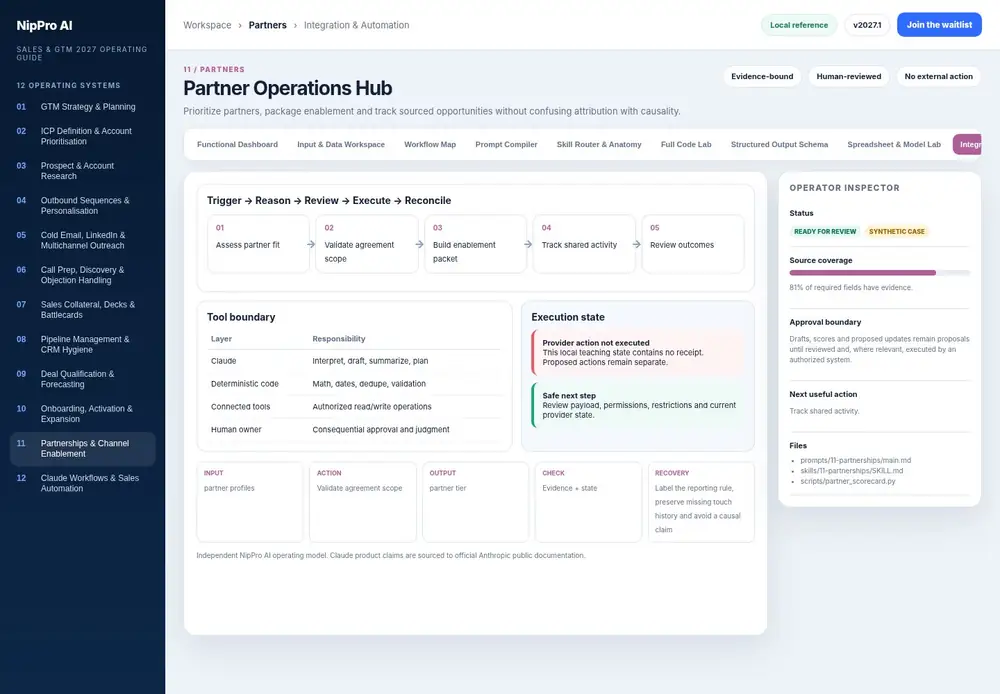1000x694 pixels.
Task: Click the CHECK Evidence + state card
Action: click(588, 502)
